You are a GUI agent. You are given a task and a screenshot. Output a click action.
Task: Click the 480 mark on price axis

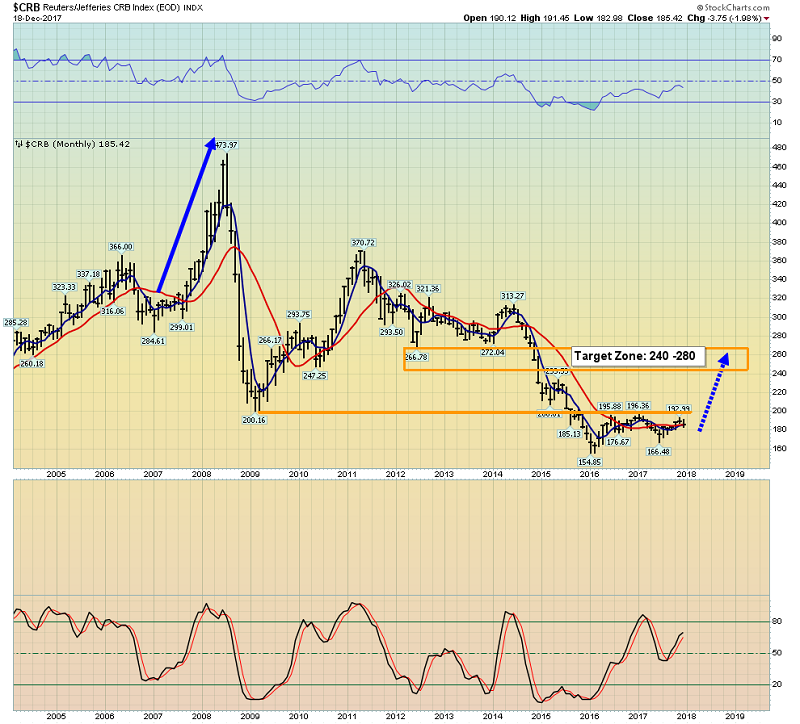point(779,147)
